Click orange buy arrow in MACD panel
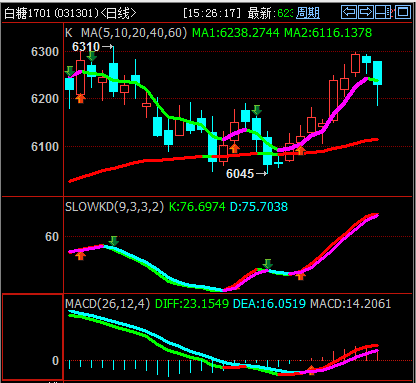 pos(311,370)
